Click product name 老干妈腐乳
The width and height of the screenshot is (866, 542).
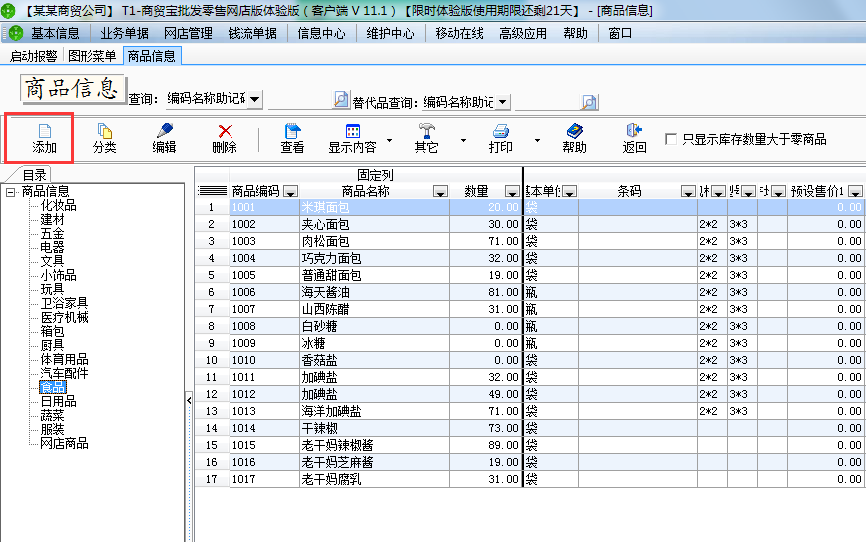pos(331,480)
